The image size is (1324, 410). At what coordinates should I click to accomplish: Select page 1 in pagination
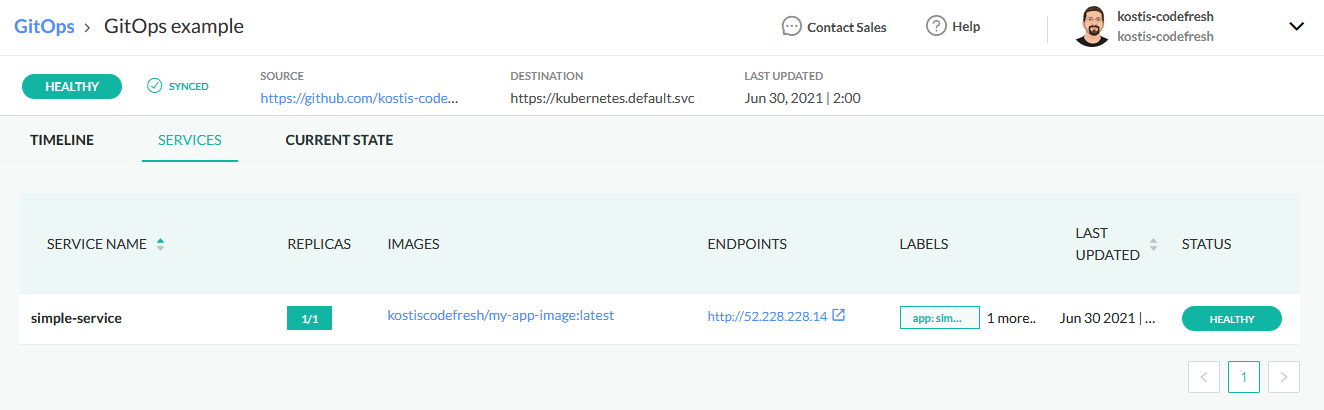(1244, 377)
